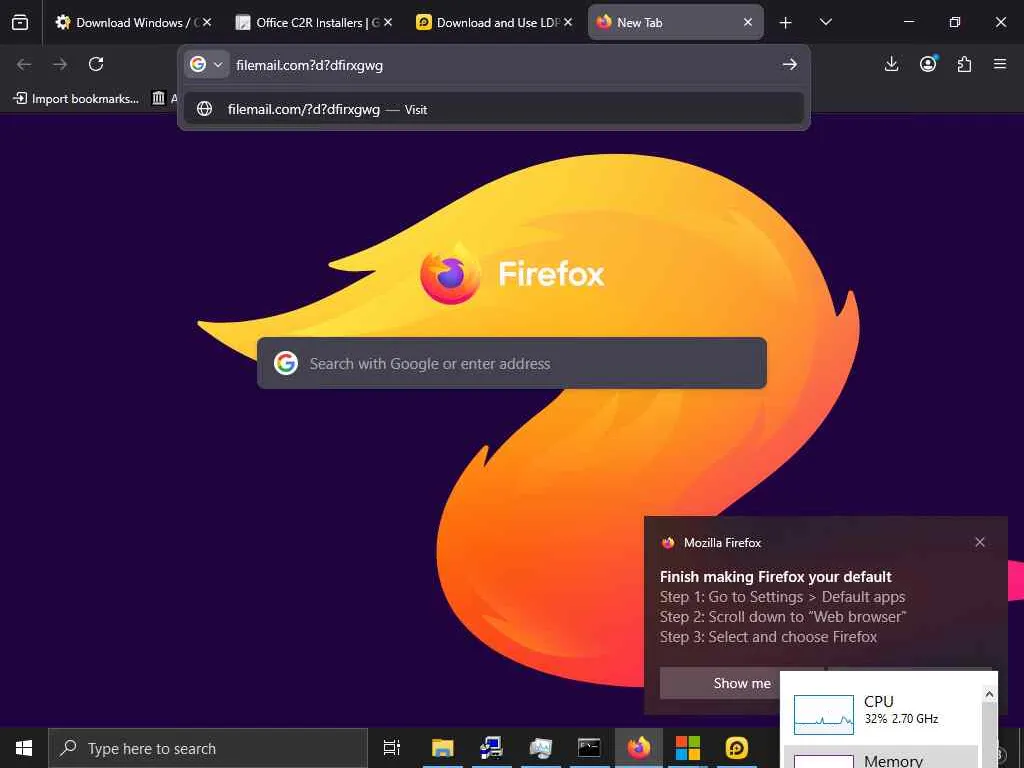This screenshot has width=1024, height=768.
Task: Select the New Tab tab
Action: 675,22
